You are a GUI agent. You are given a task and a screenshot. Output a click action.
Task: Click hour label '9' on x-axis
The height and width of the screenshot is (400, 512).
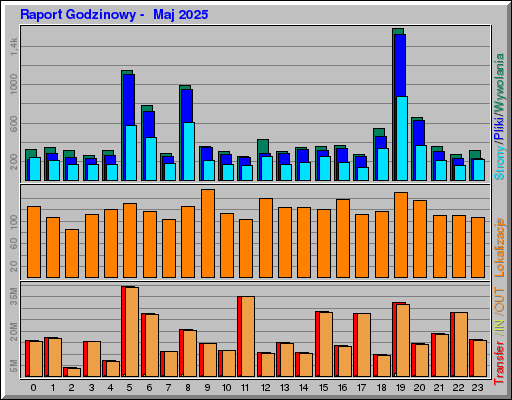click(x=207, y=388)
